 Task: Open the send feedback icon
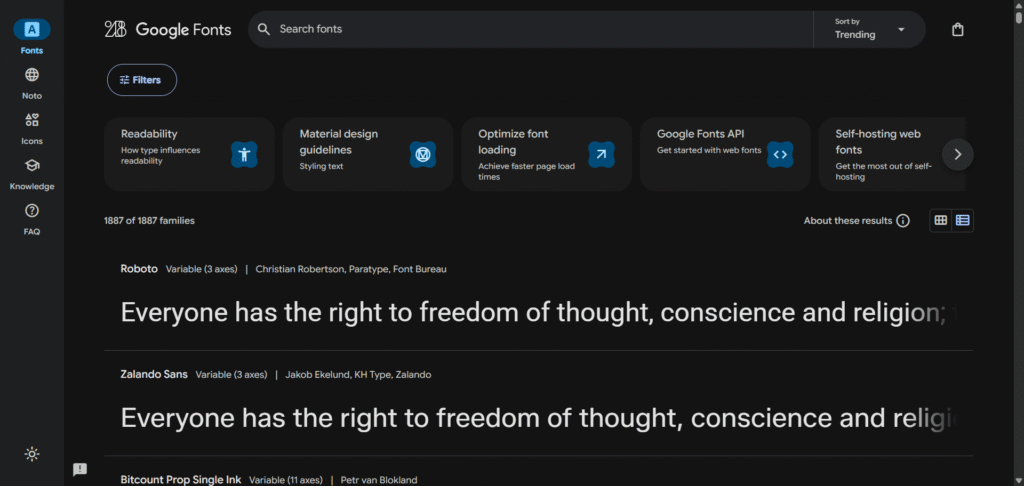80,469
